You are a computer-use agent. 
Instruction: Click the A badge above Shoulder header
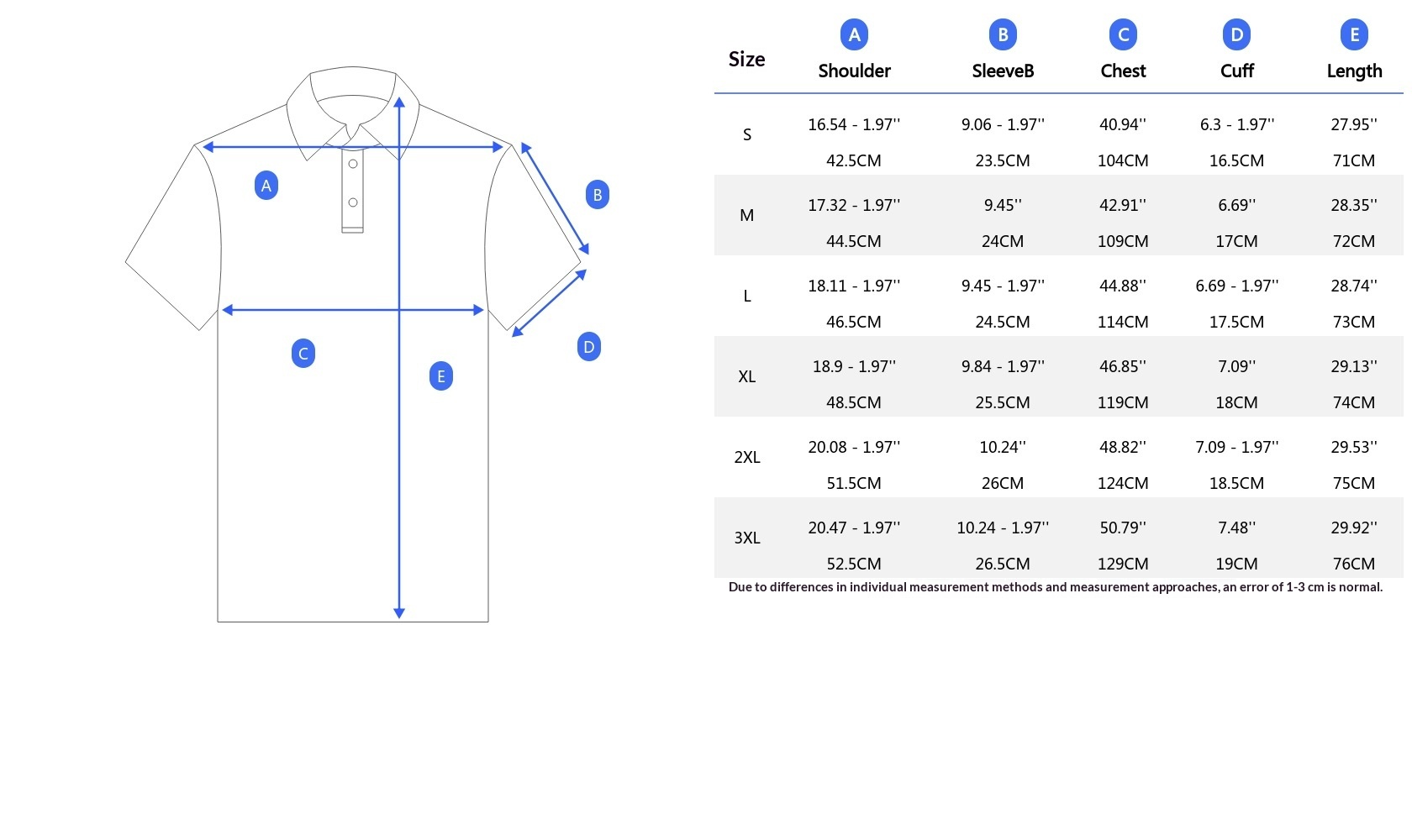(854, 34)
